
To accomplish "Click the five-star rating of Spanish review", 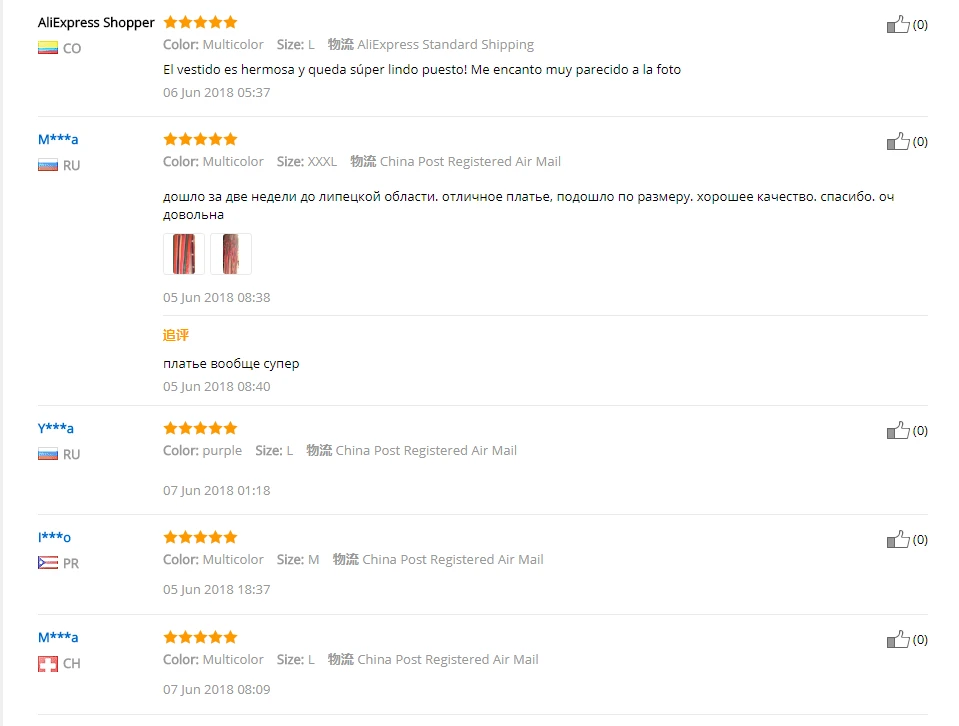I will coord(200,23).
